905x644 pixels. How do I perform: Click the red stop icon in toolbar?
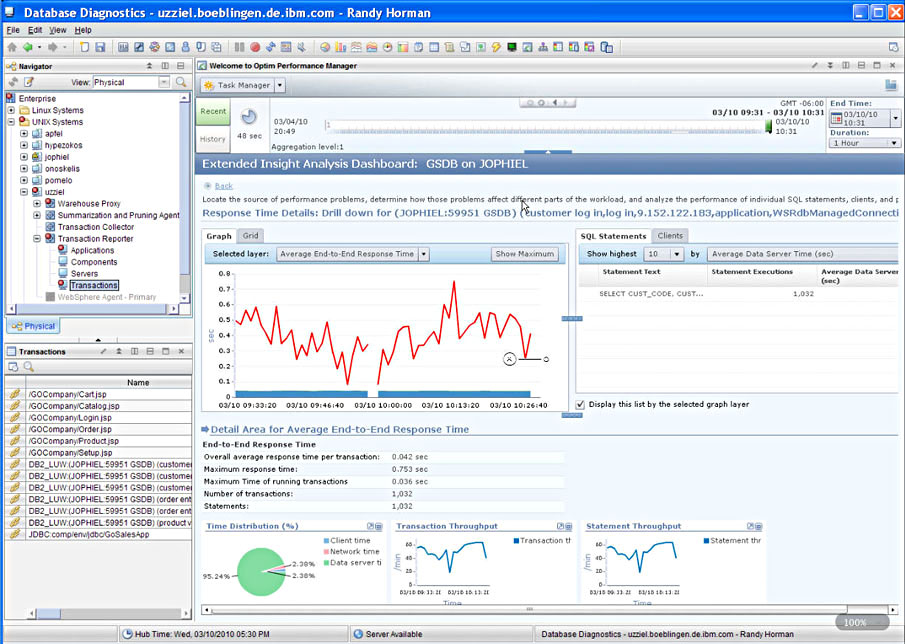[x=255, y=47]
